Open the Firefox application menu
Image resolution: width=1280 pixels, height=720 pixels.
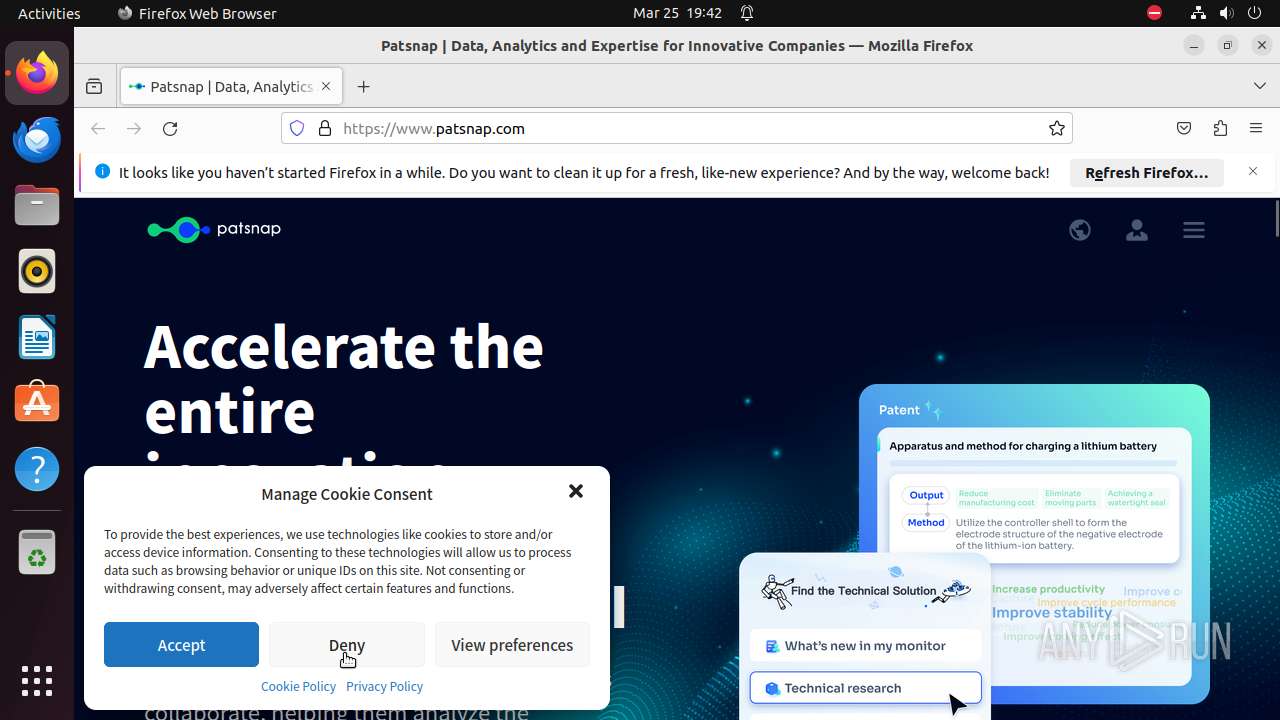(1256, 128)
